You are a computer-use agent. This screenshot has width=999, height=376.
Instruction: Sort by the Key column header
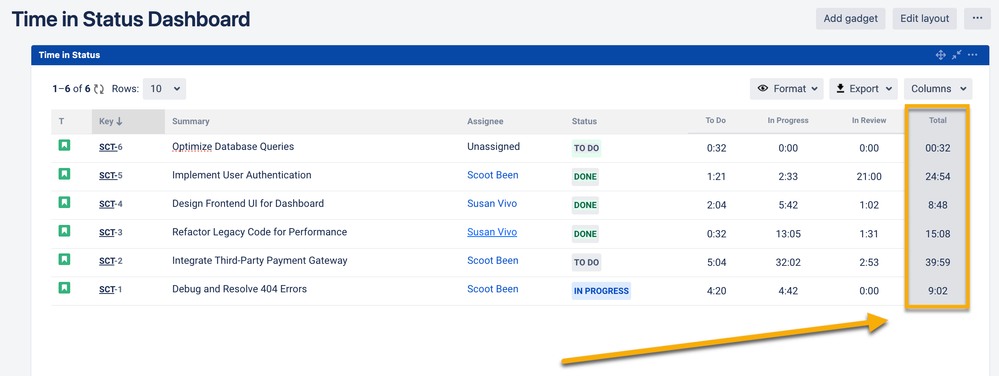128,121
